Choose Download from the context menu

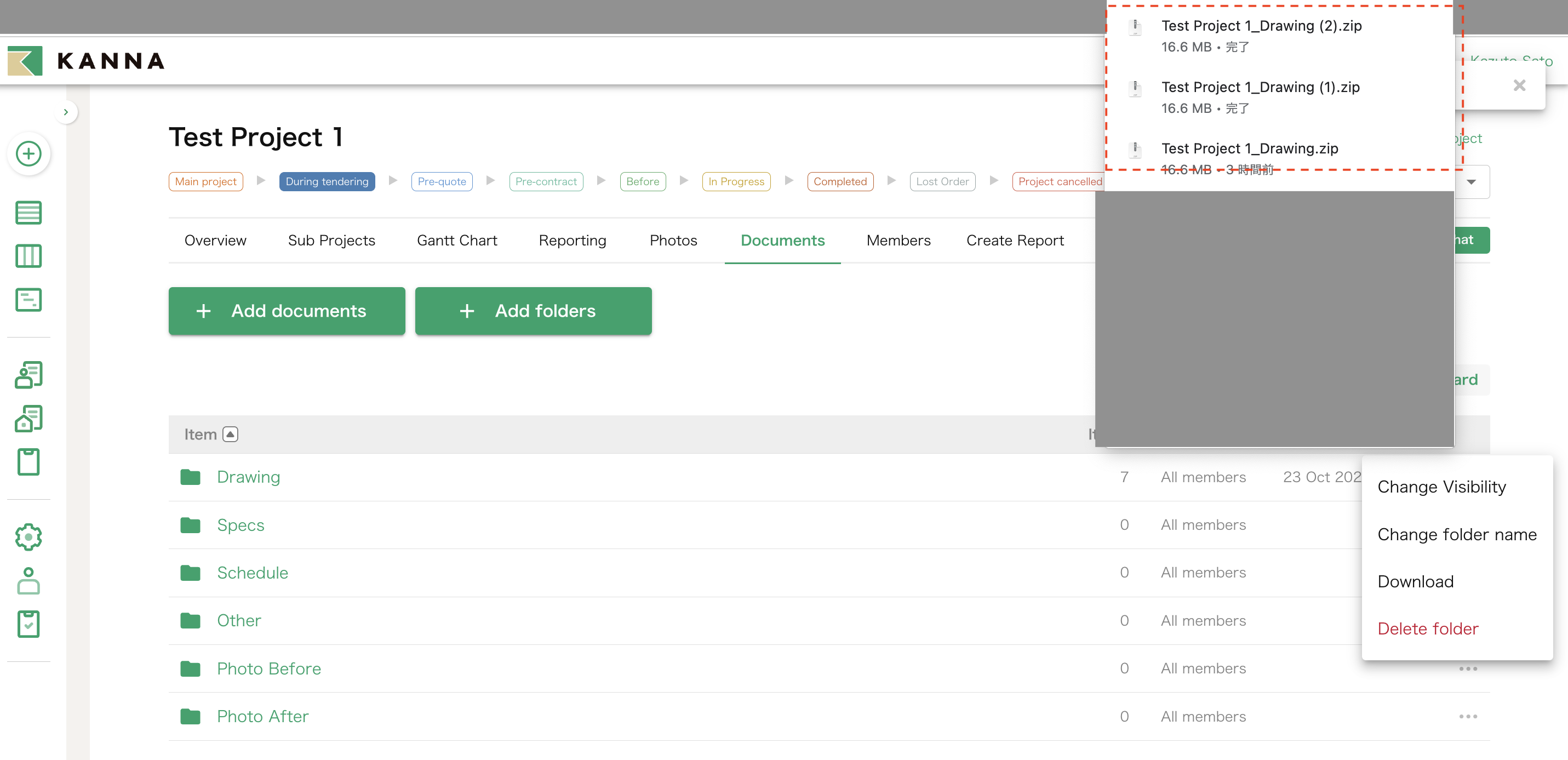(1415, 581)
